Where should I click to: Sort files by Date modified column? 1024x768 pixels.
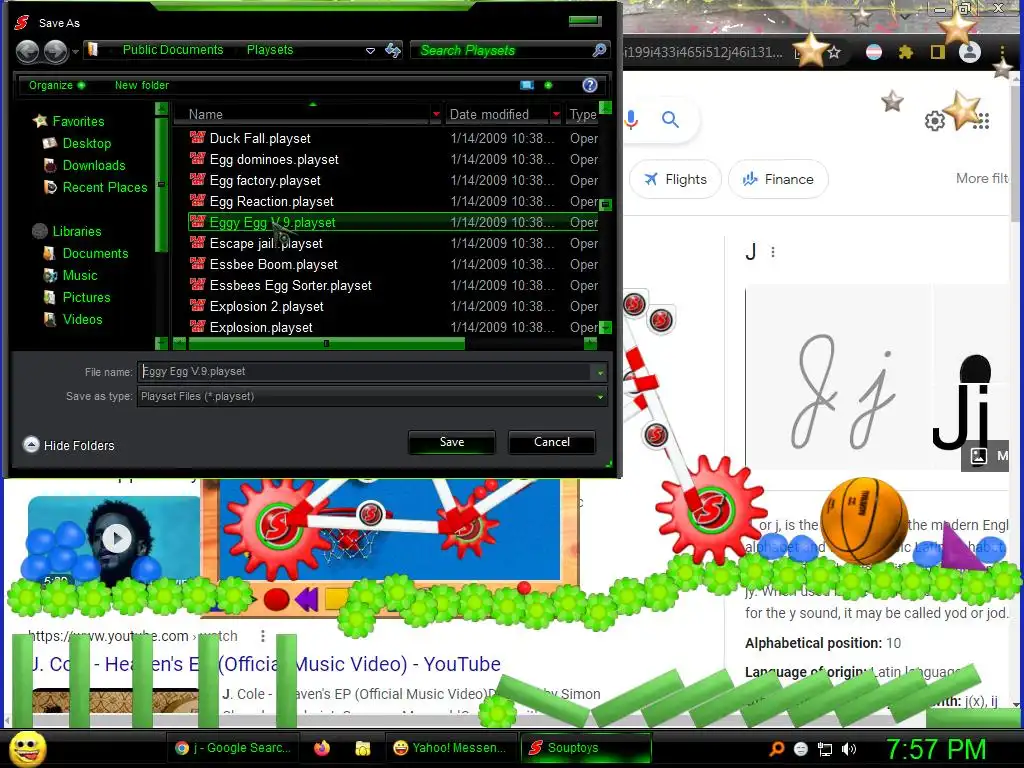coord(489,114)
